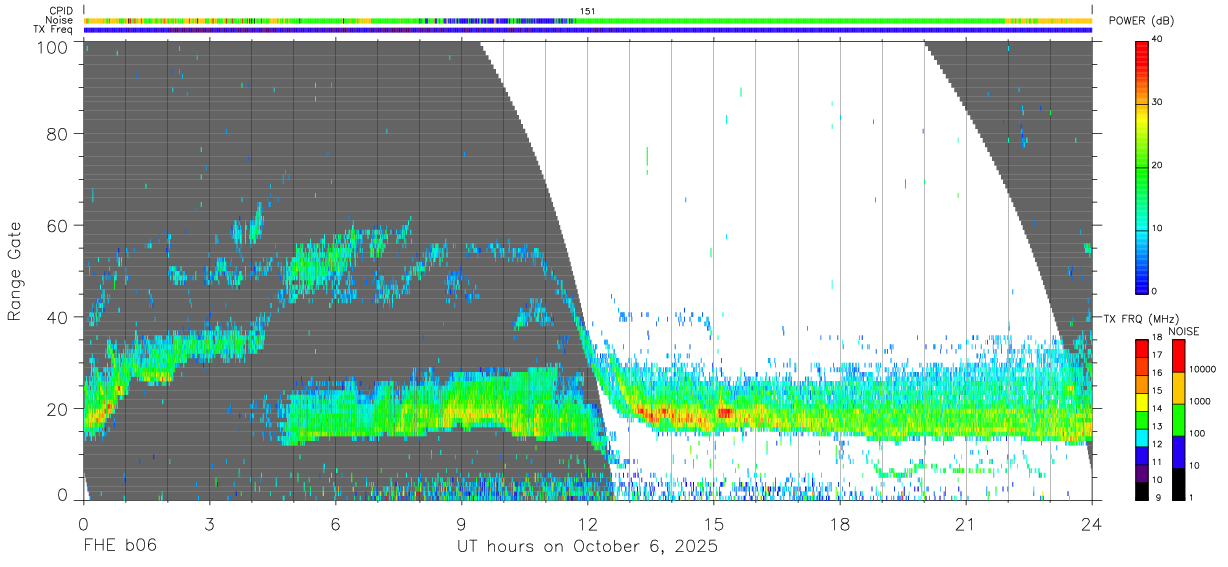Click x-axis tick label '12'
Image resolution: width=1228 pixels, height=567 pixels.
[x=588, y=525]
